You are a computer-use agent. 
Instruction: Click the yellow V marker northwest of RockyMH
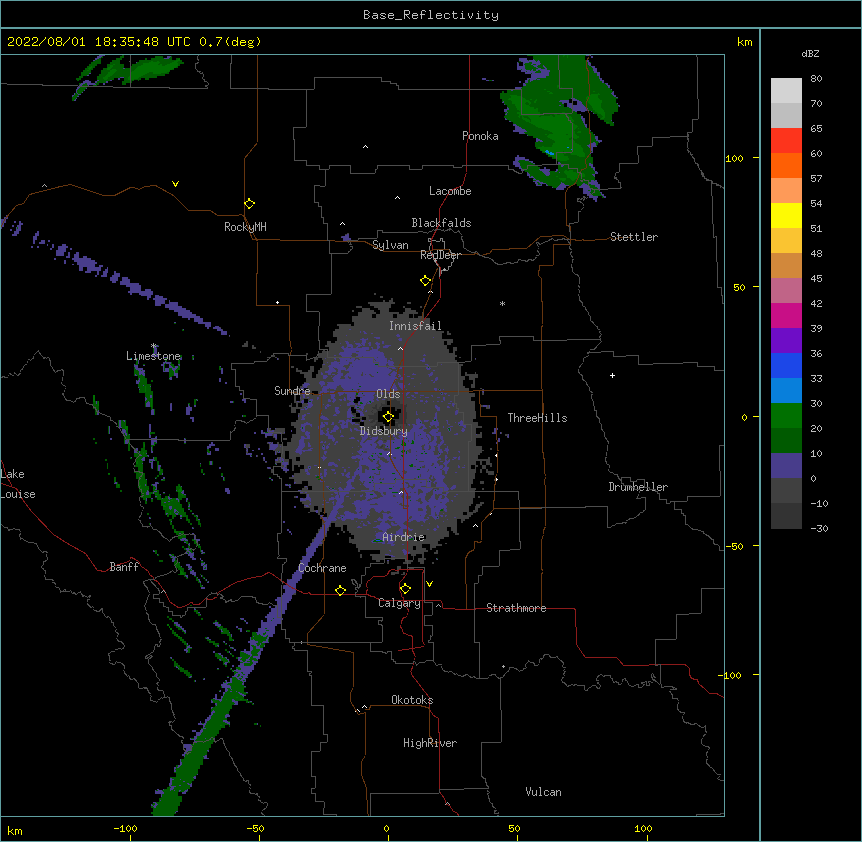[175, 184]
